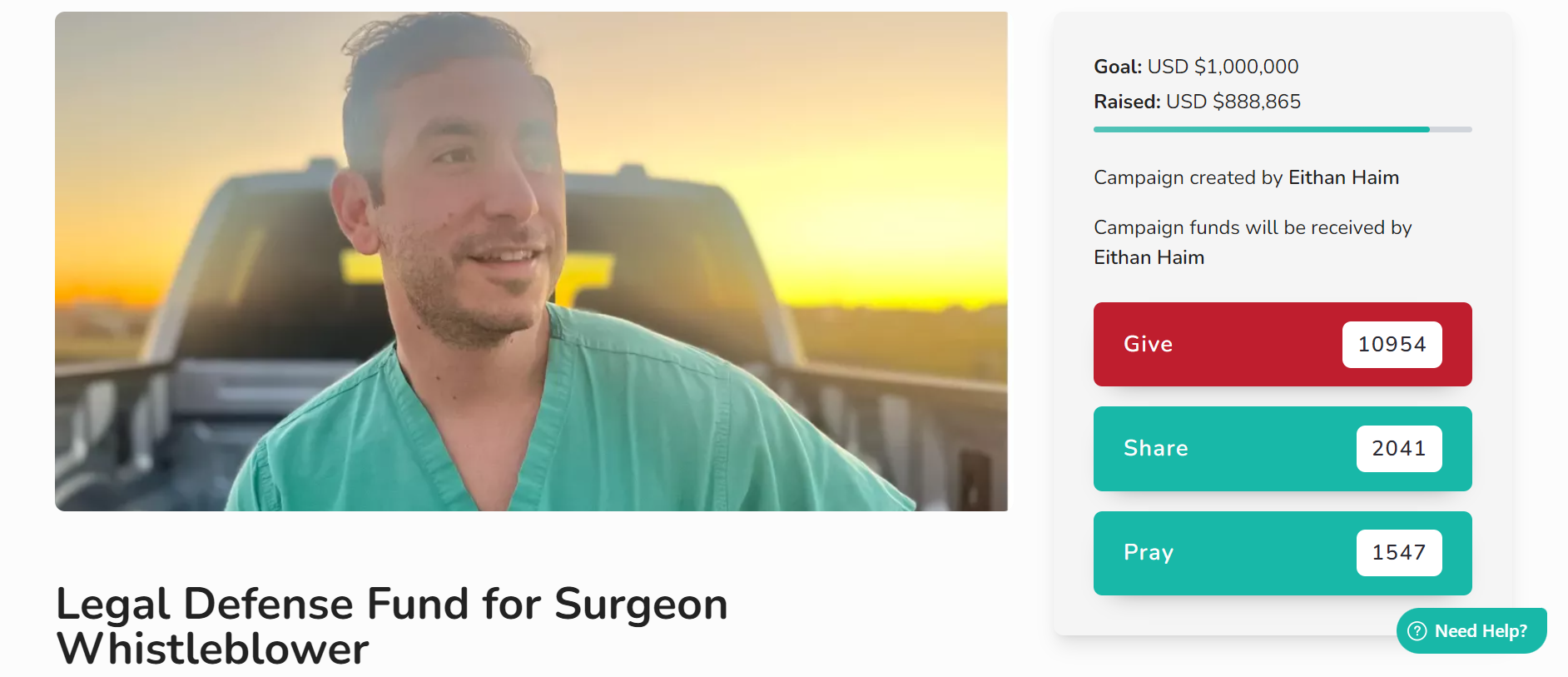Click the Goal USD $1,000,000 text
The width and height of the screenshot is (1568, 677).
click(x=1195, y=67)
